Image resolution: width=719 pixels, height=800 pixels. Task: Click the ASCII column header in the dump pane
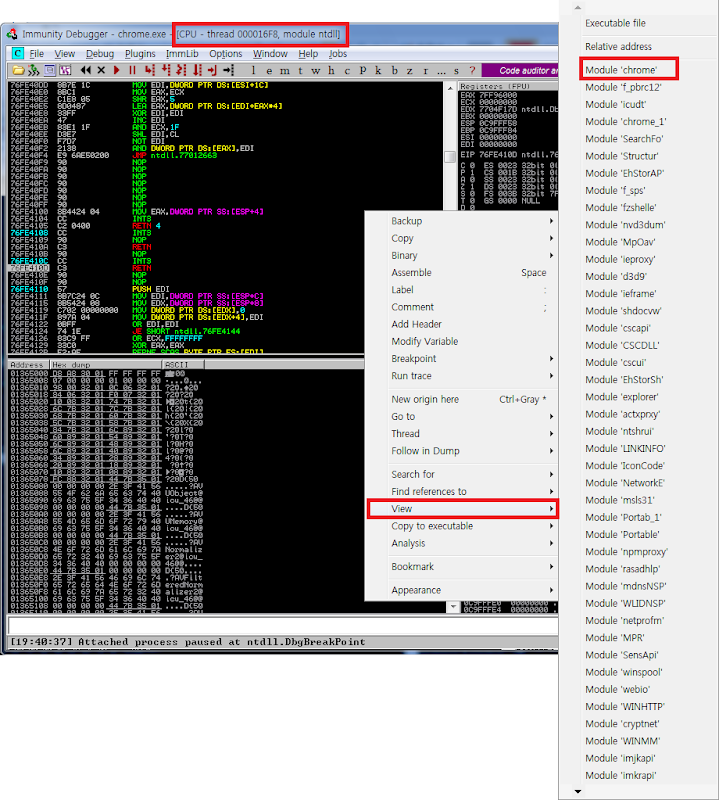pyautogui.click(x=183, y=365)
